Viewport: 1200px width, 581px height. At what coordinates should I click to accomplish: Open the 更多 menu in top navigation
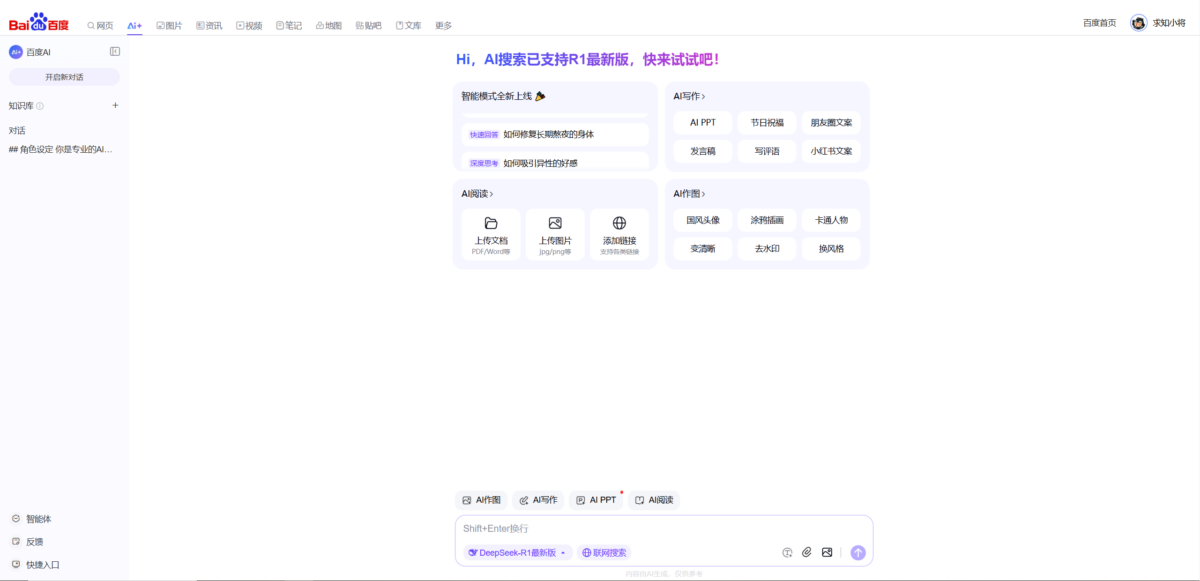pyautogui.click(x=443, y=25)
